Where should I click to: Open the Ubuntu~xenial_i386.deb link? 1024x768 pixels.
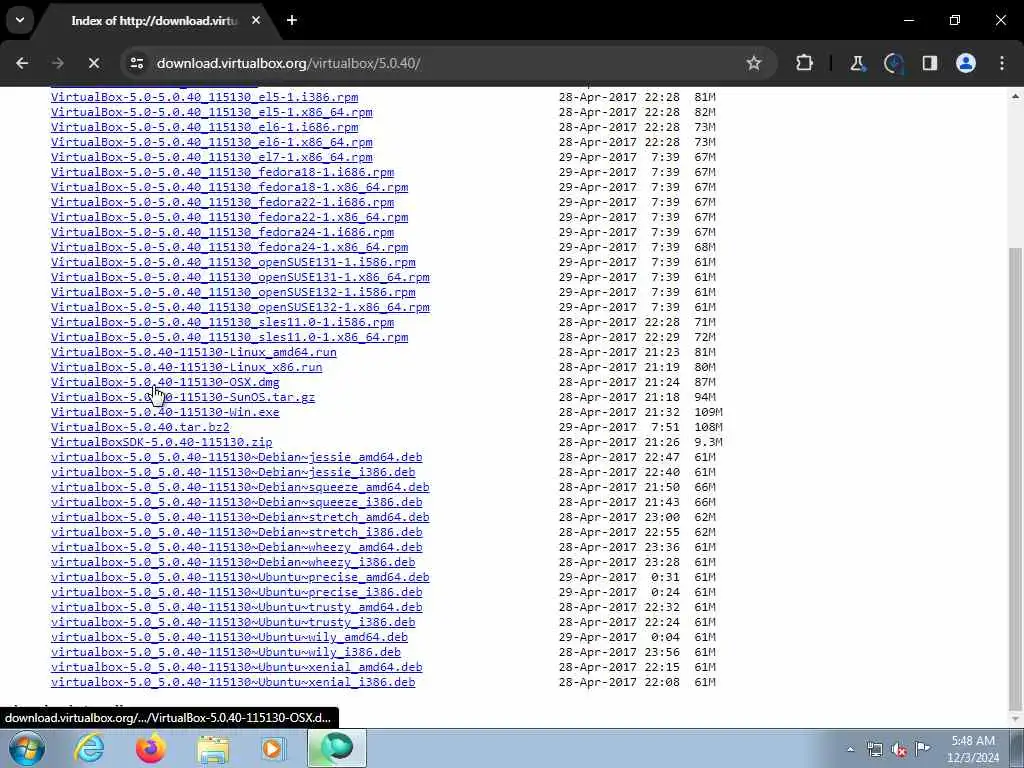(233, 682)
